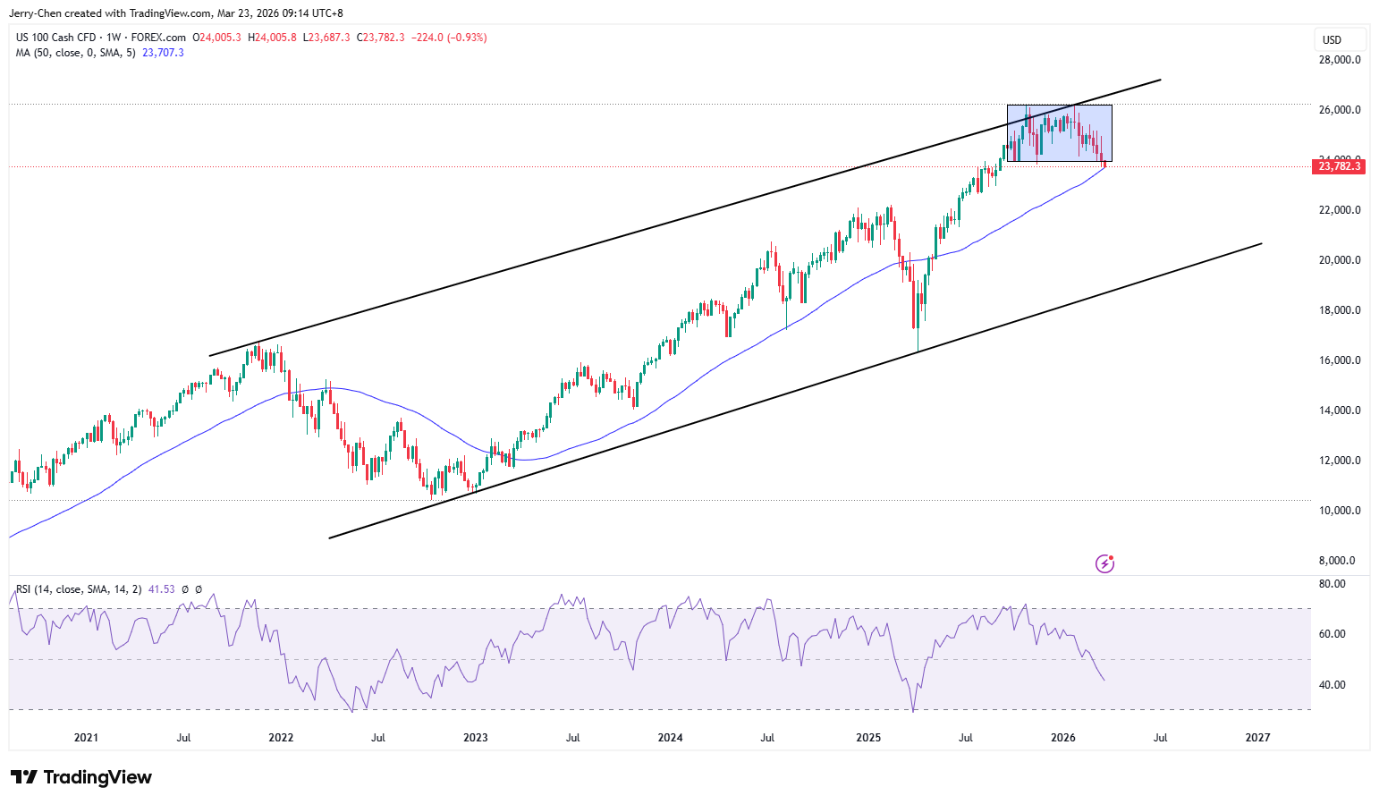This screenshot has height=804, width=1379.
Task: Select the blue highlighted rectangle on the chart
Action: tap(1059, 133)
